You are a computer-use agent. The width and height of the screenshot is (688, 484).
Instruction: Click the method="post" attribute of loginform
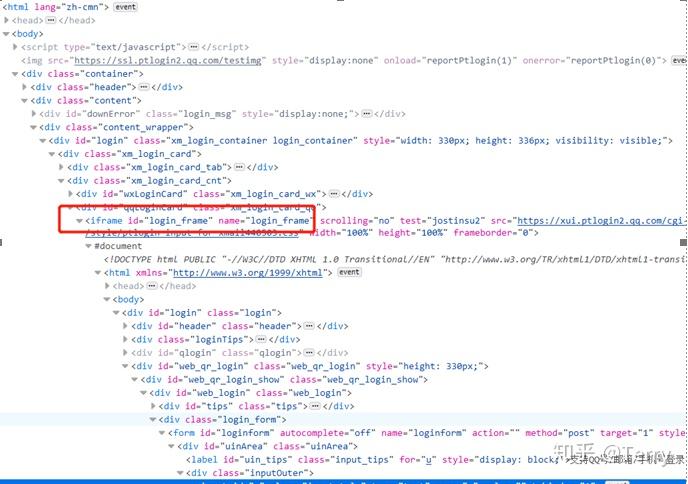(559, 433)
